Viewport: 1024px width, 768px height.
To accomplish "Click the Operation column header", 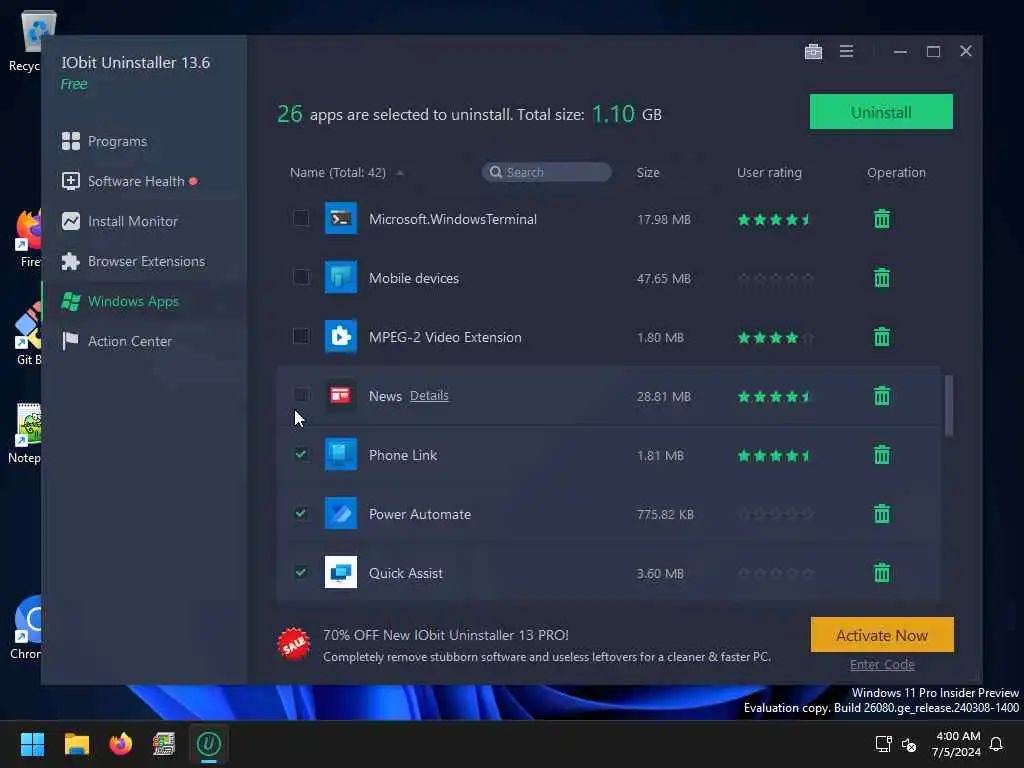I will point(896,172).
